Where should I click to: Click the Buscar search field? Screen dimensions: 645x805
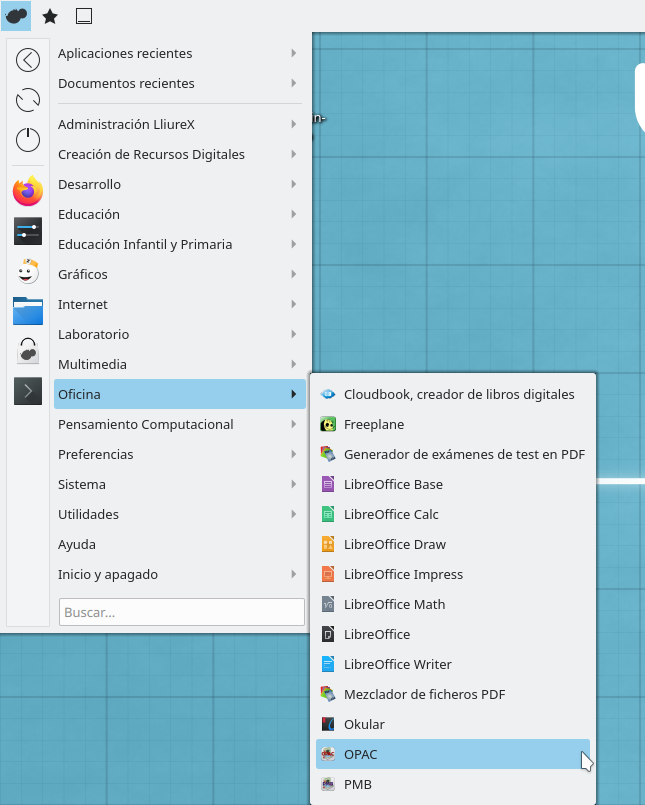[x=181, y=612]
